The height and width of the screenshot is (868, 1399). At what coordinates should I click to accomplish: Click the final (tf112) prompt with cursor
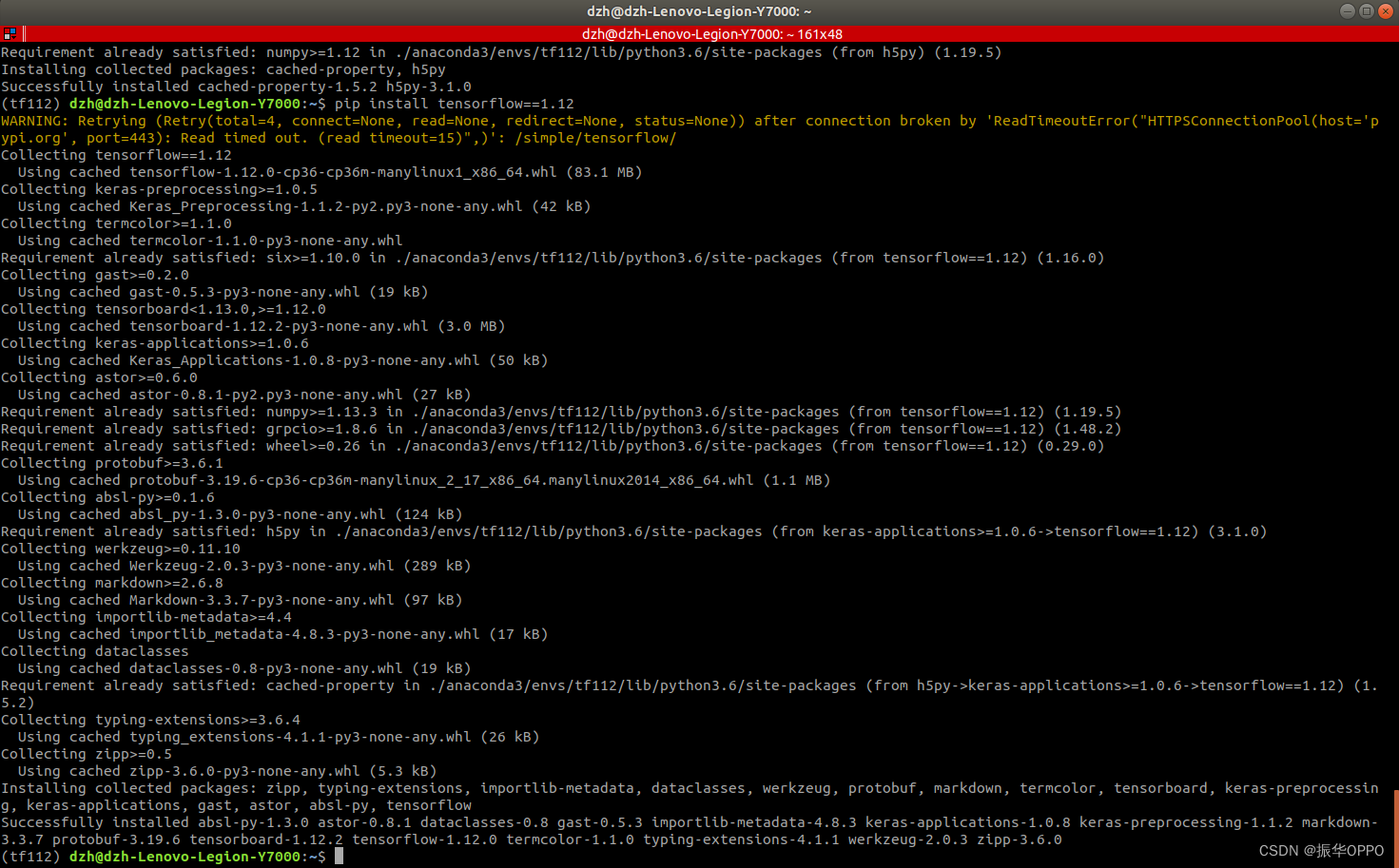[172, 857]
